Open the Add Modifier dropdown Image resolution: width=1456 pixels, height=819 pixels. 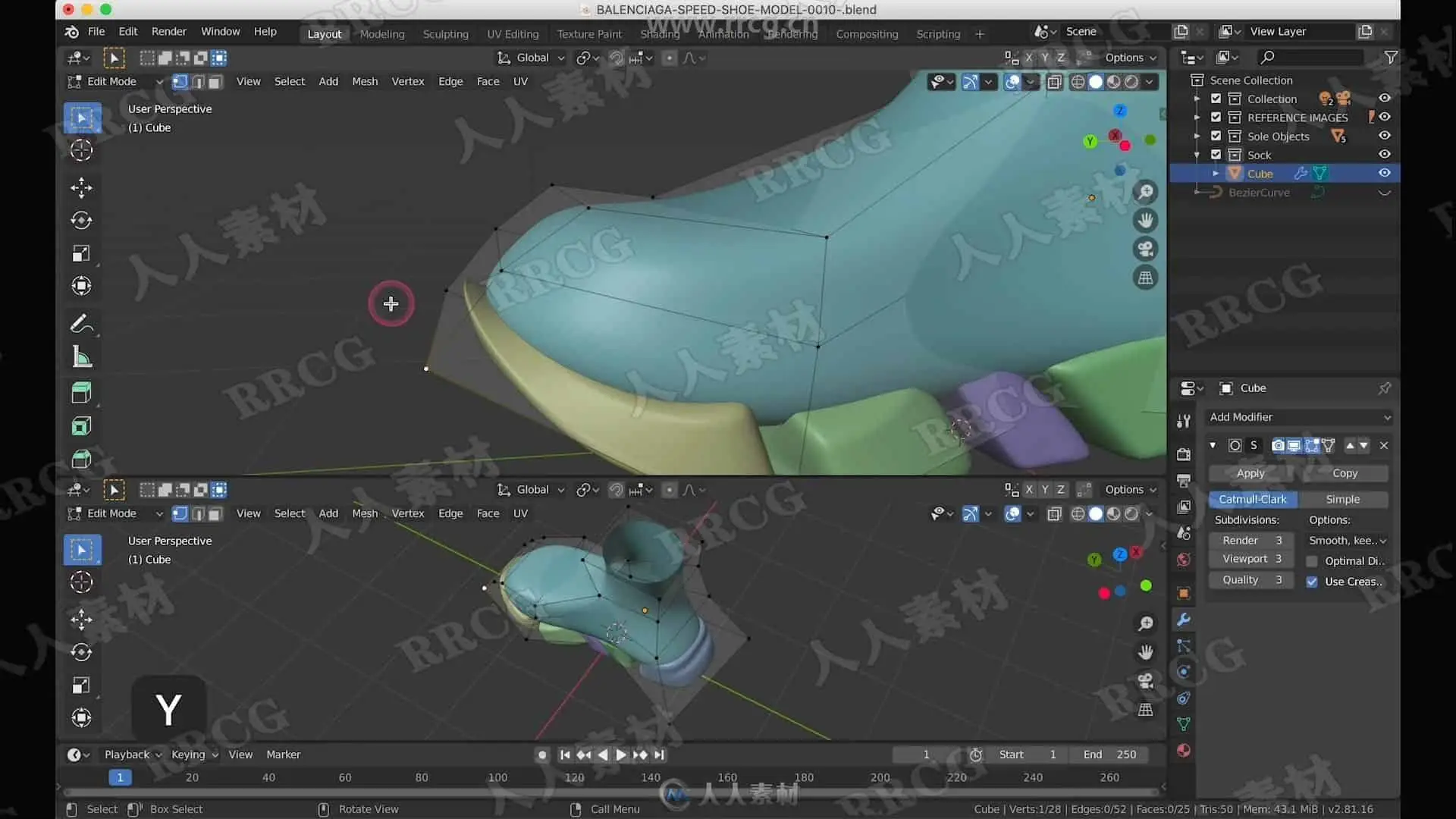pyautogui.click(x=1299, y=417)
